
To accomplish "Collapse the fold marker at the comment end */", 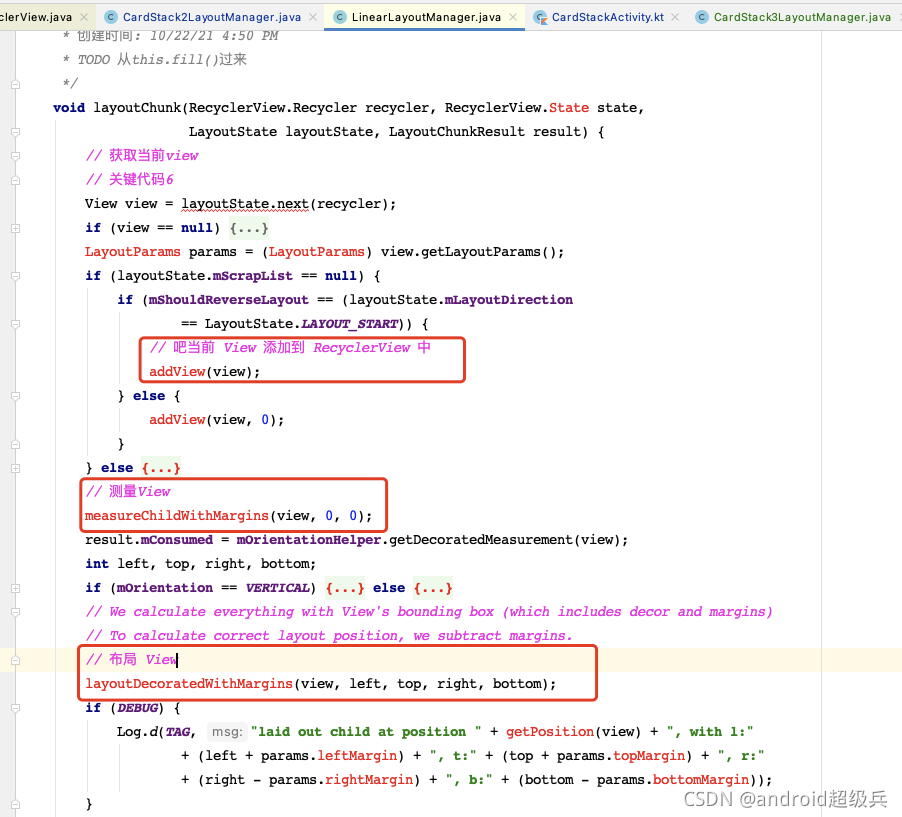I will [x=16, y=85].
